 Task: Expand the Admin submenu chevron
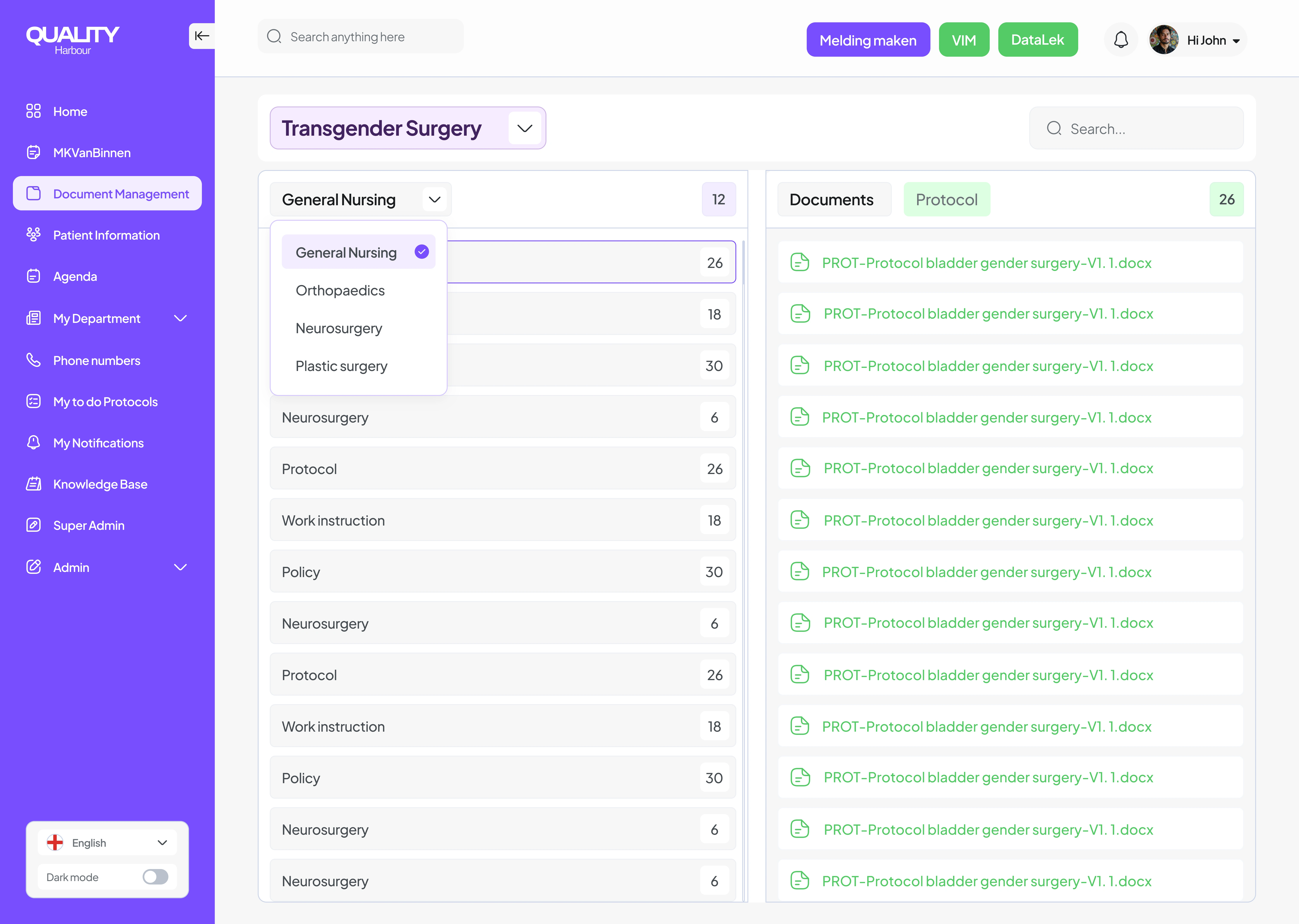click(x=180, y=567)
